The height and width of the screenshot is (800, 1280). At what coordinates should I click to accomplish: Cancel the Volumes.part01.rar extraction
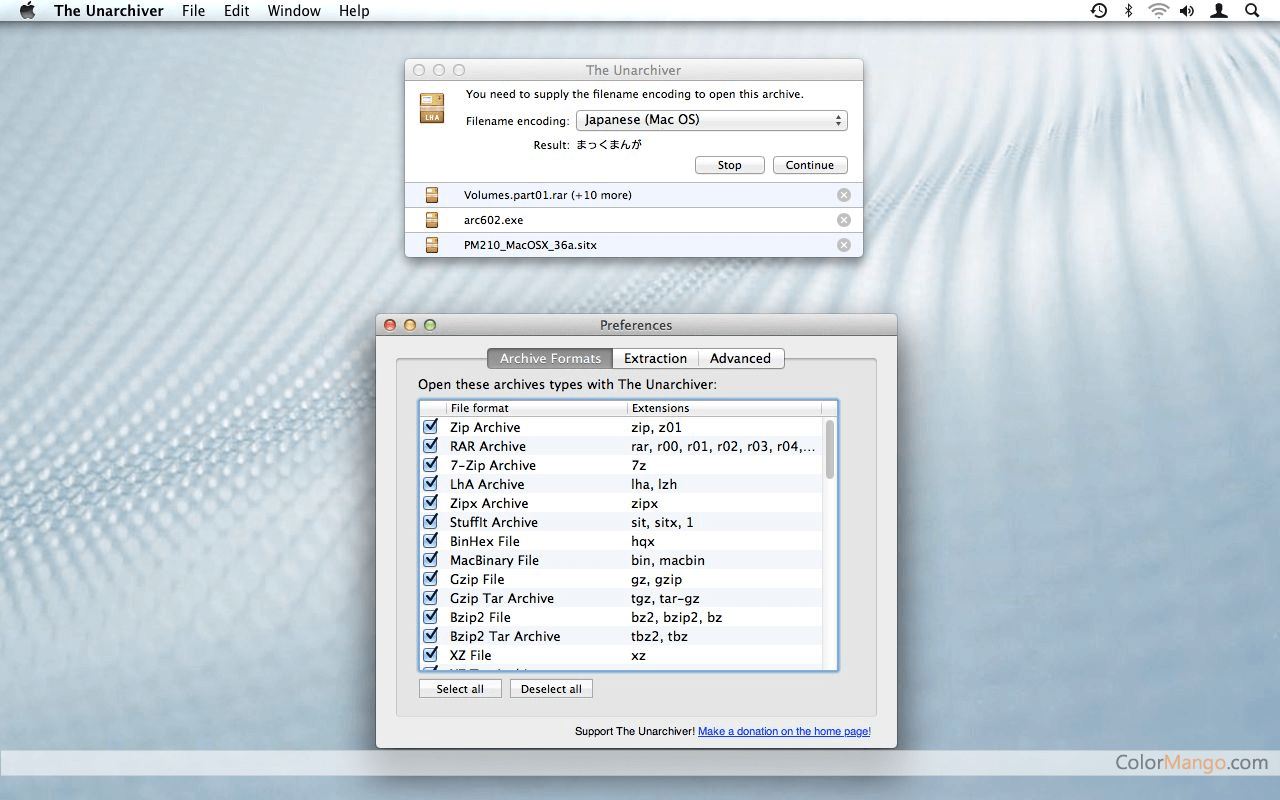coord(843,195)
